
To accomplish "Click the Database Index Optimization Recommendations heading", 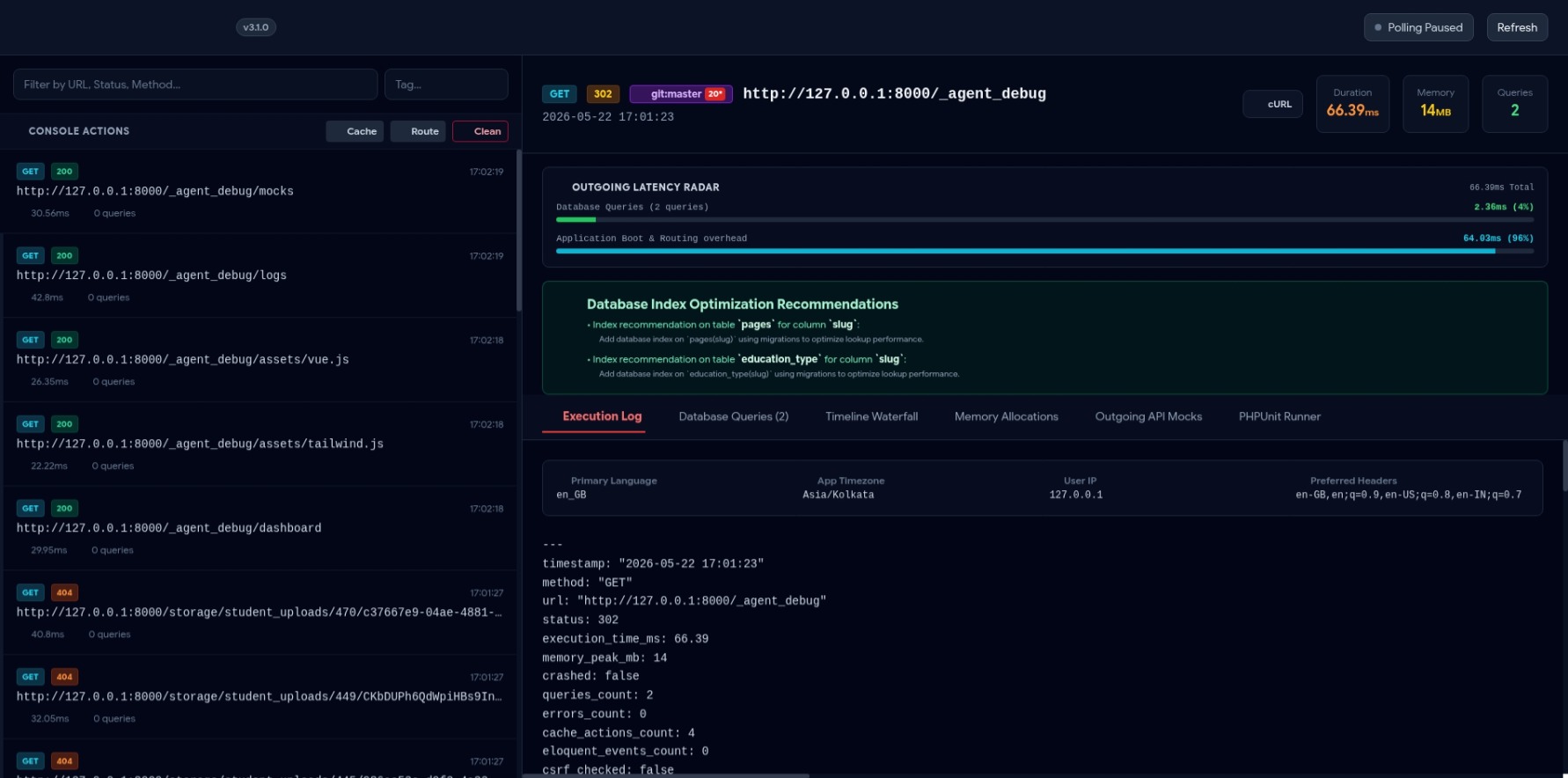I will pos(743,305).
